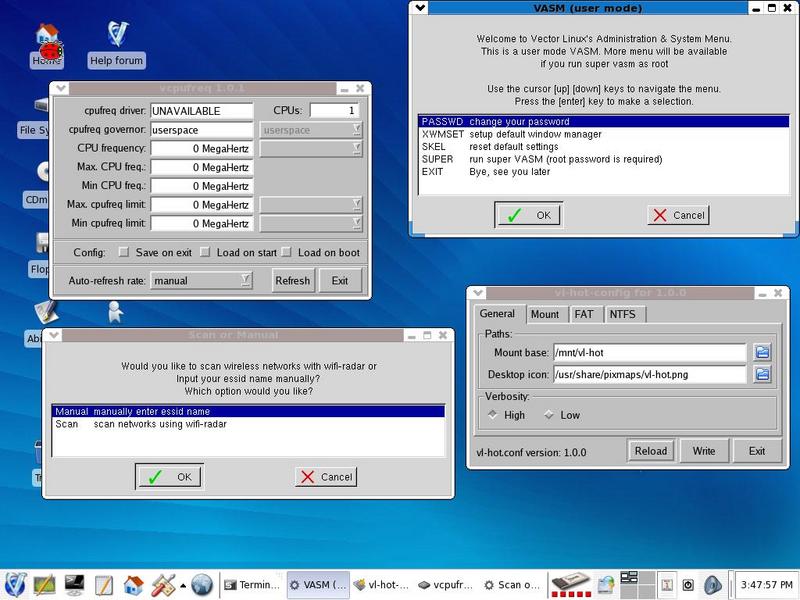Browse for the Desktop icon file
The height and width of the screenshot is (600, 800).
tap(762, 374)
